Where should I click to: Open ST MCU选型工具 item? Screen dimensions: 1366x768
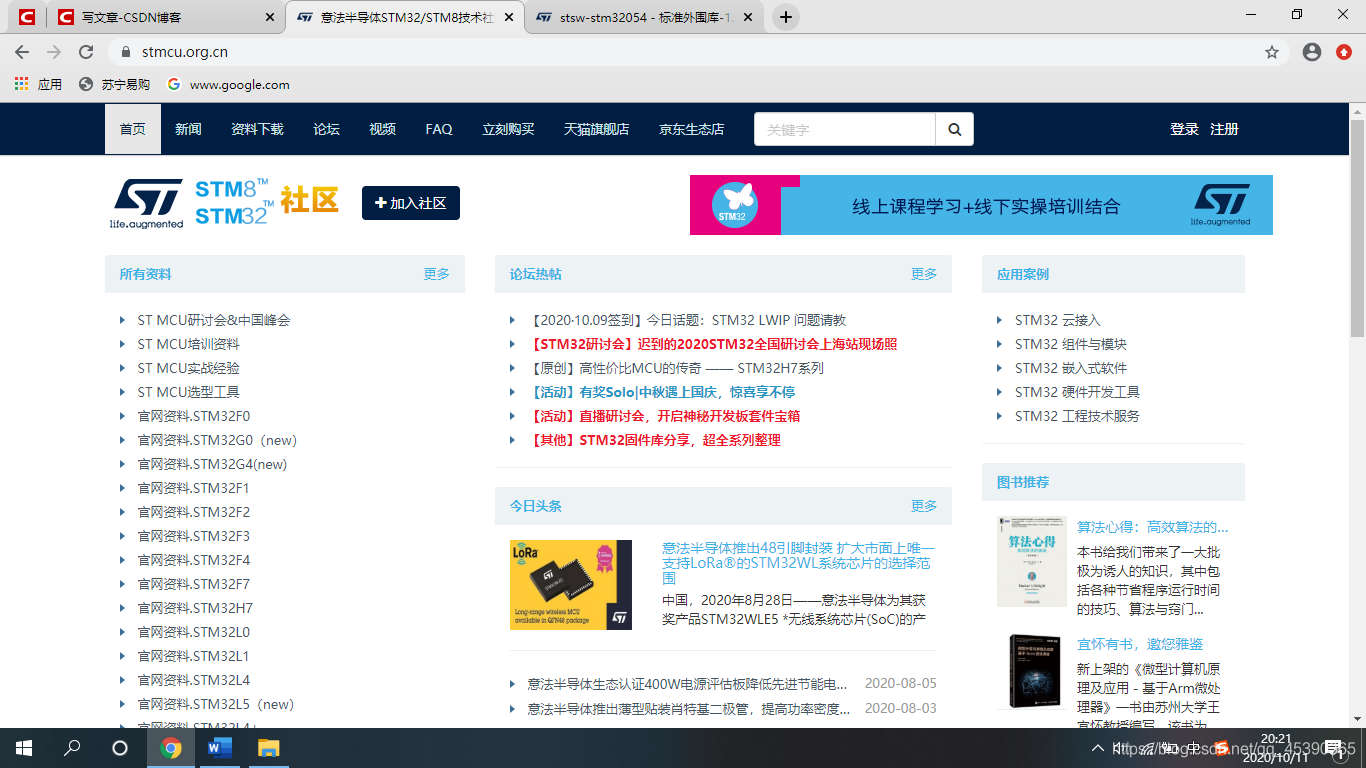tap(188, 392)
